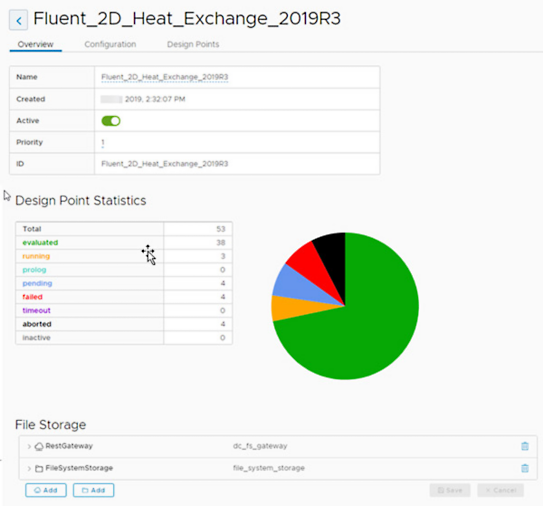The width and height of the screenshot is (543, 506).
Task: Click the evaluated count value 38
Action: click(221, 242)
